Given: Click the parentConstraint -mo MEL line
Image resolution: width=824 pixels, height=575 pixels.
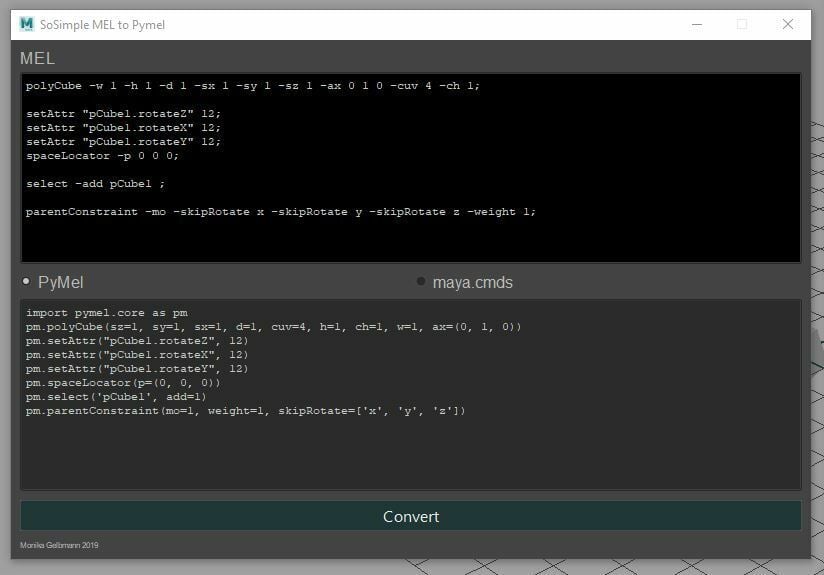Looking at the screenshot, I should pos(281,212).
